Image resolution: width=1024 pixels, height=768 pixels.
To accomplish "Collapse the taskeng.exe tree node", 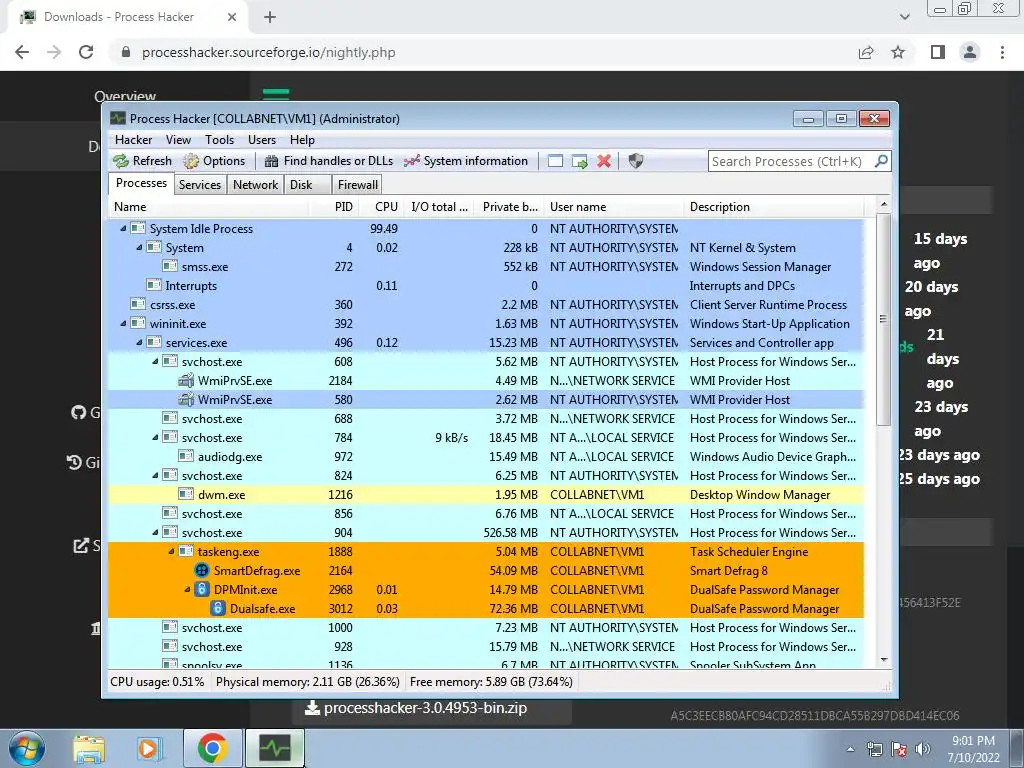I will [171, 552].
